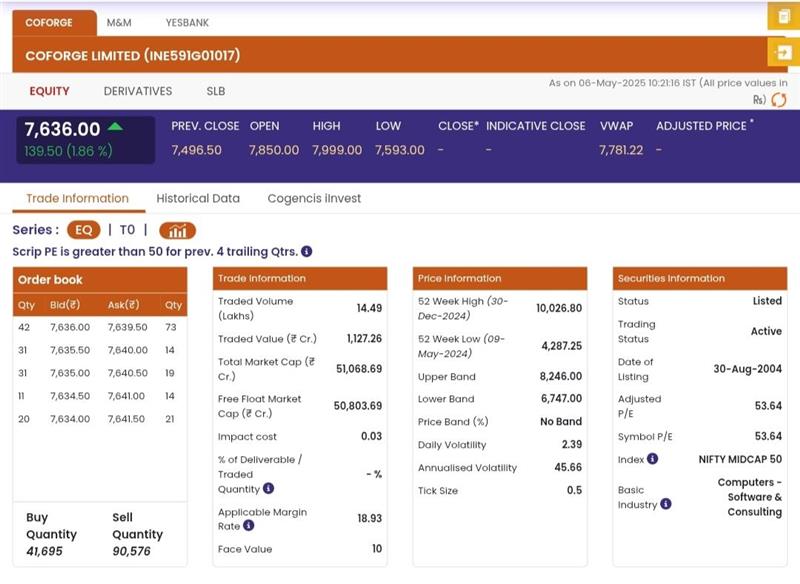Viewport: 800px width, 584px height.
Task: Select the EQ series pill
Action: tap(83, 230)
